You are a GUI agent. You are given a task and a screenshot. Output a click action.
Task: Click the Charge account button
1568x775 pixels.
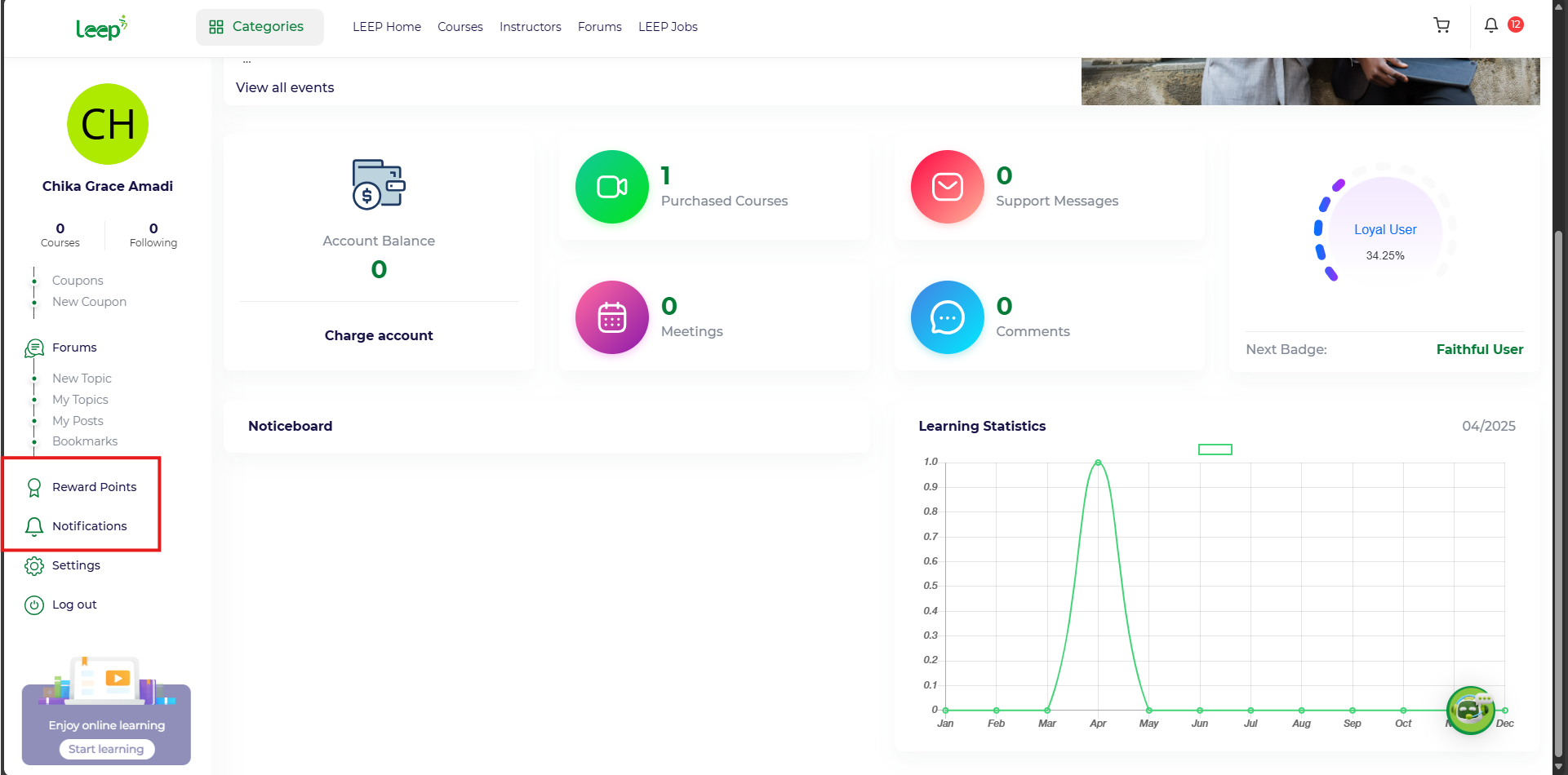tap(379, 335)
